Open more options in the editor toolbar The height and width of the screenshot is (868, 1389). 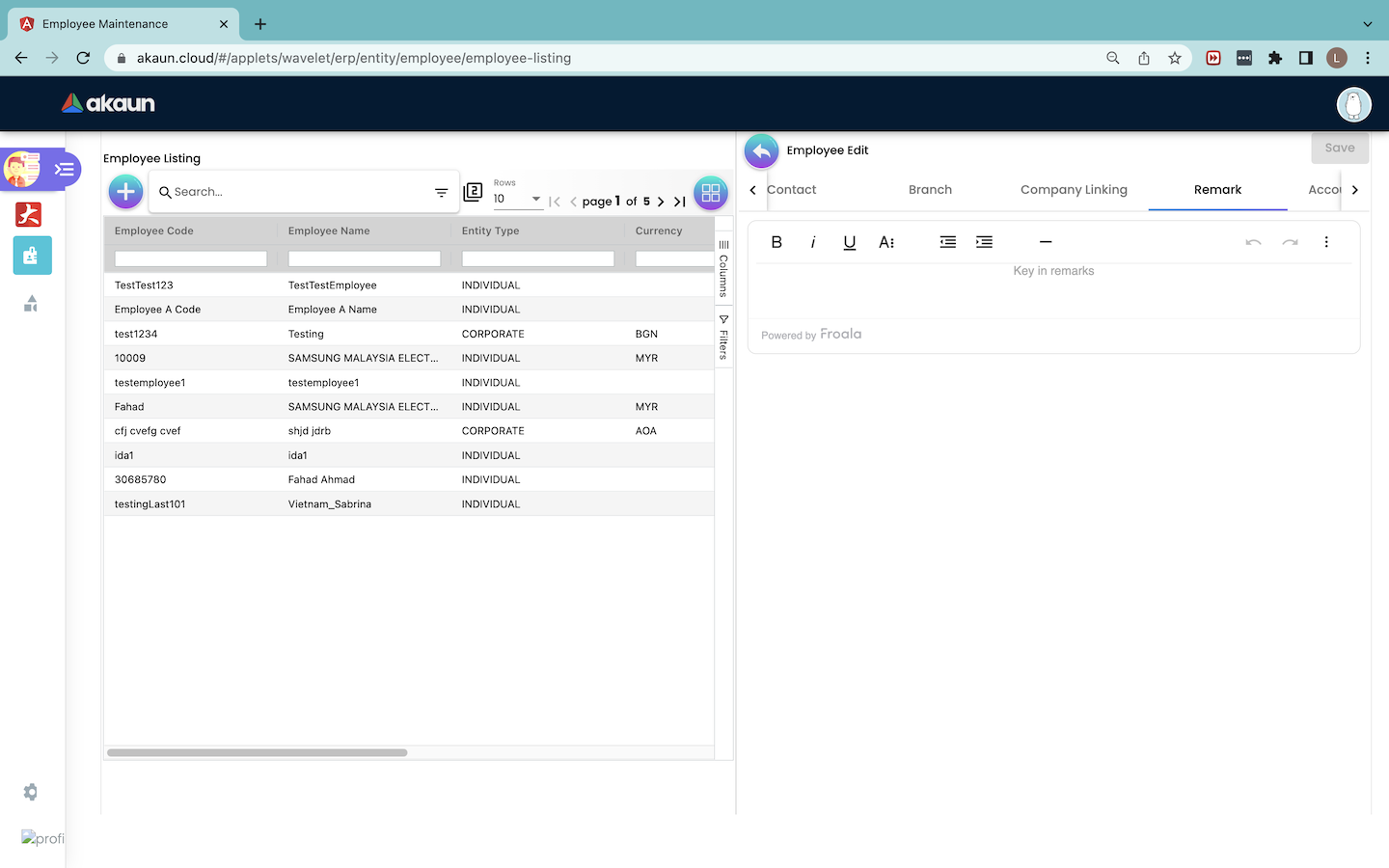point(1326,242)
